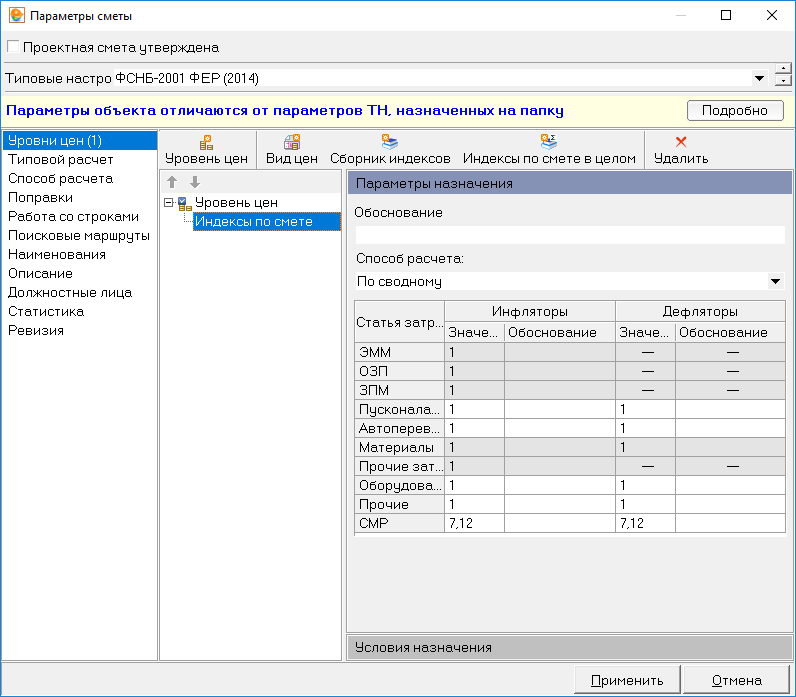Click the Обоснование input field

pos(569,235)
